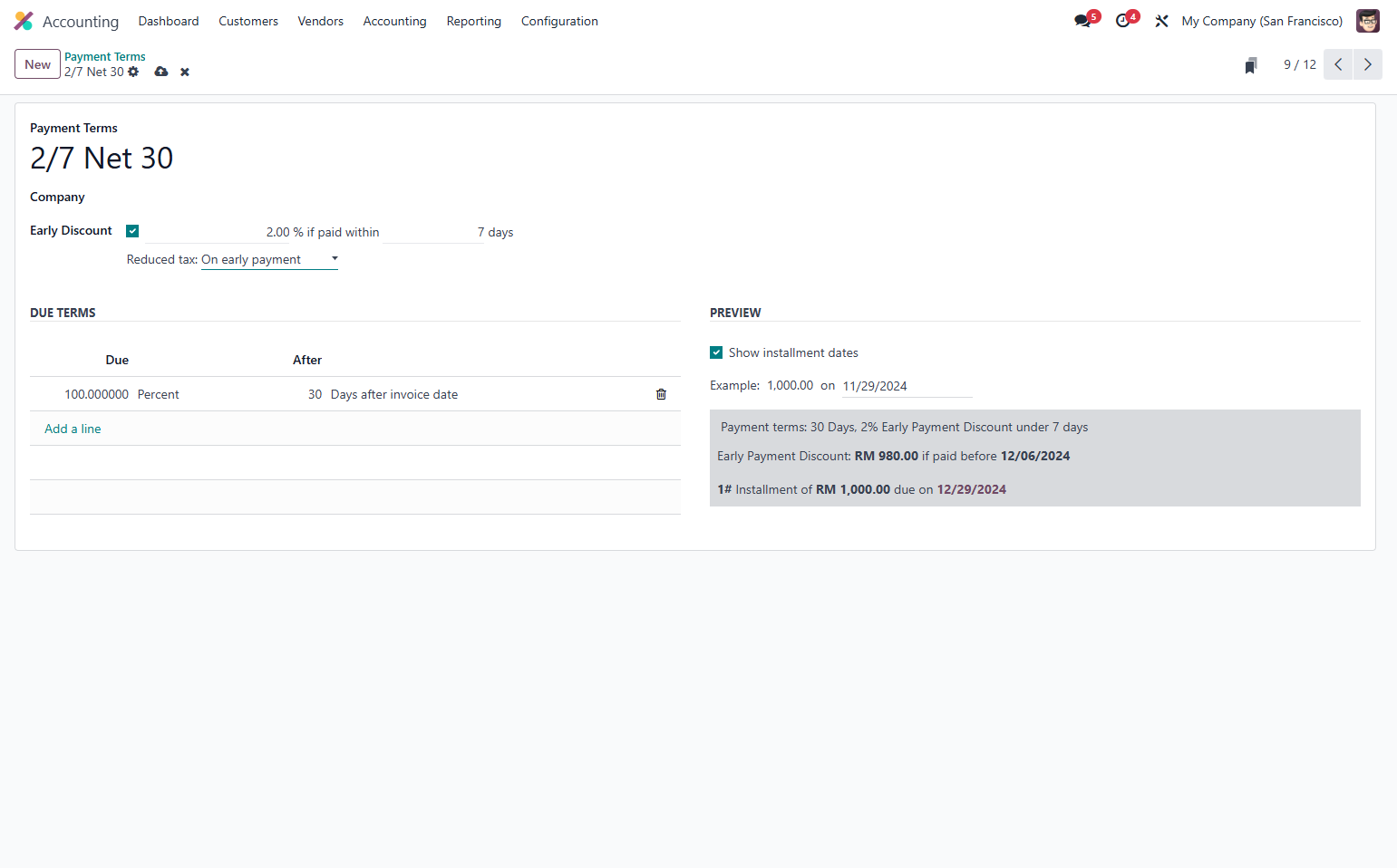Open the messages chat icon
The image size is (1397, 868).
click(1082, 21)
